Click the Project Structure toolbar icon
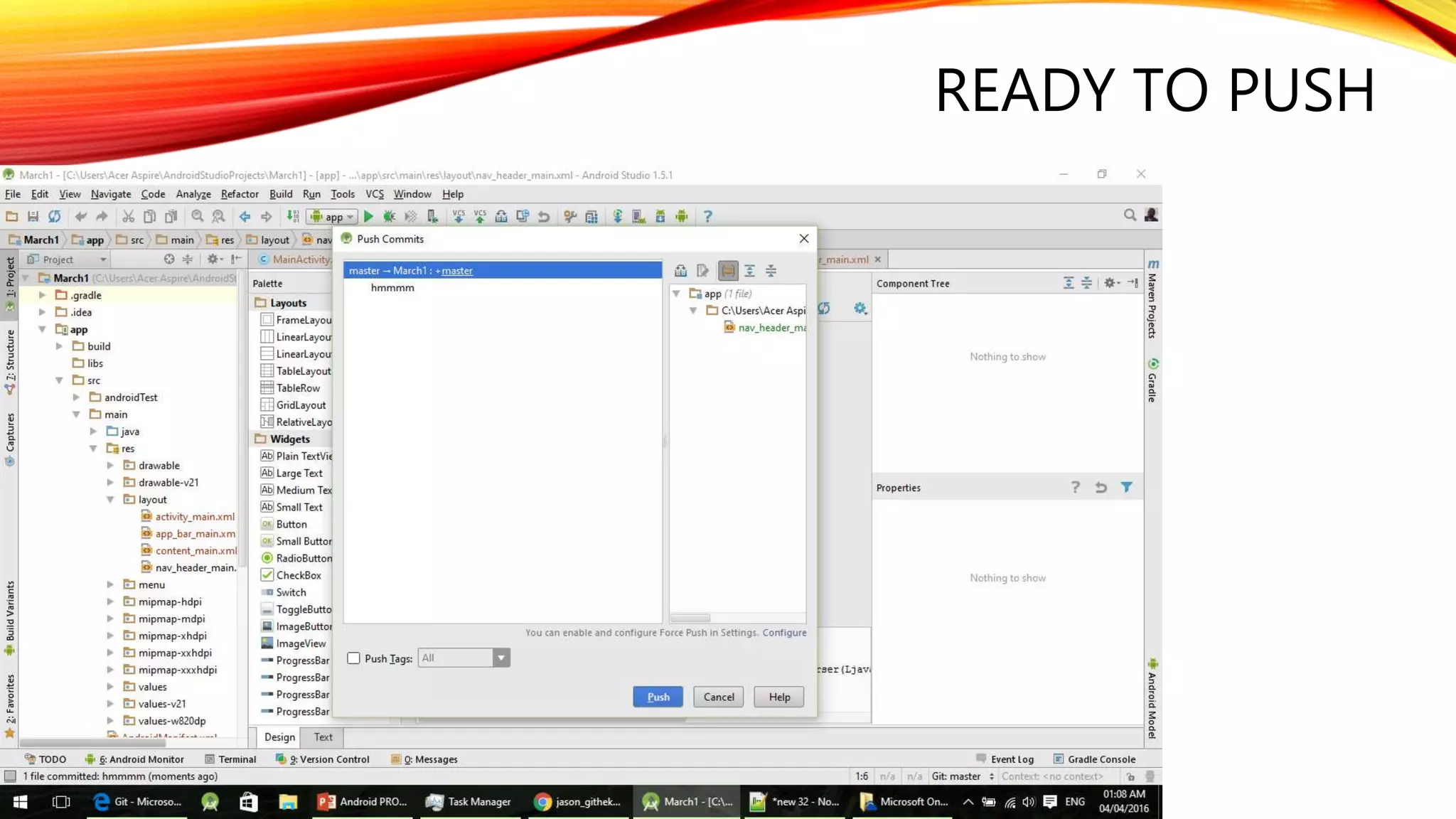The height and width of the screenshot is (819, 1456). (591, 217)
